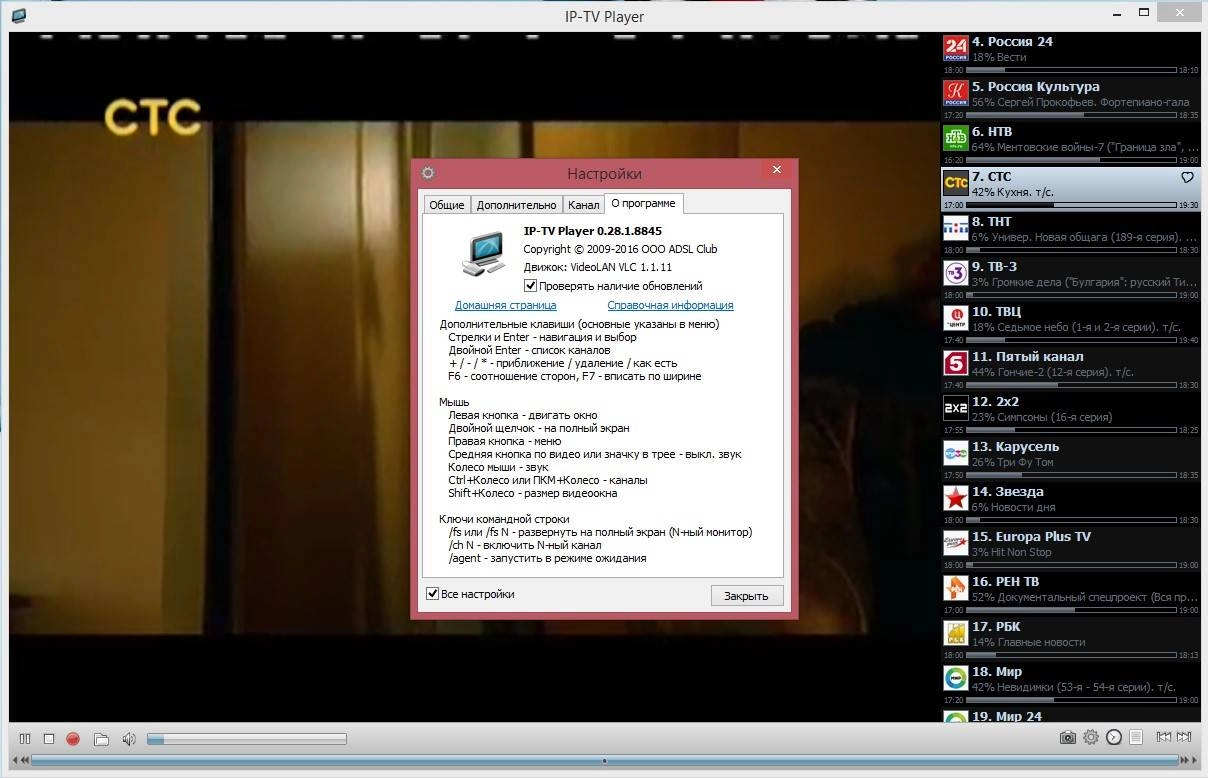
Task: Open the scheduler clock icon
Action: pos(1114,738)
